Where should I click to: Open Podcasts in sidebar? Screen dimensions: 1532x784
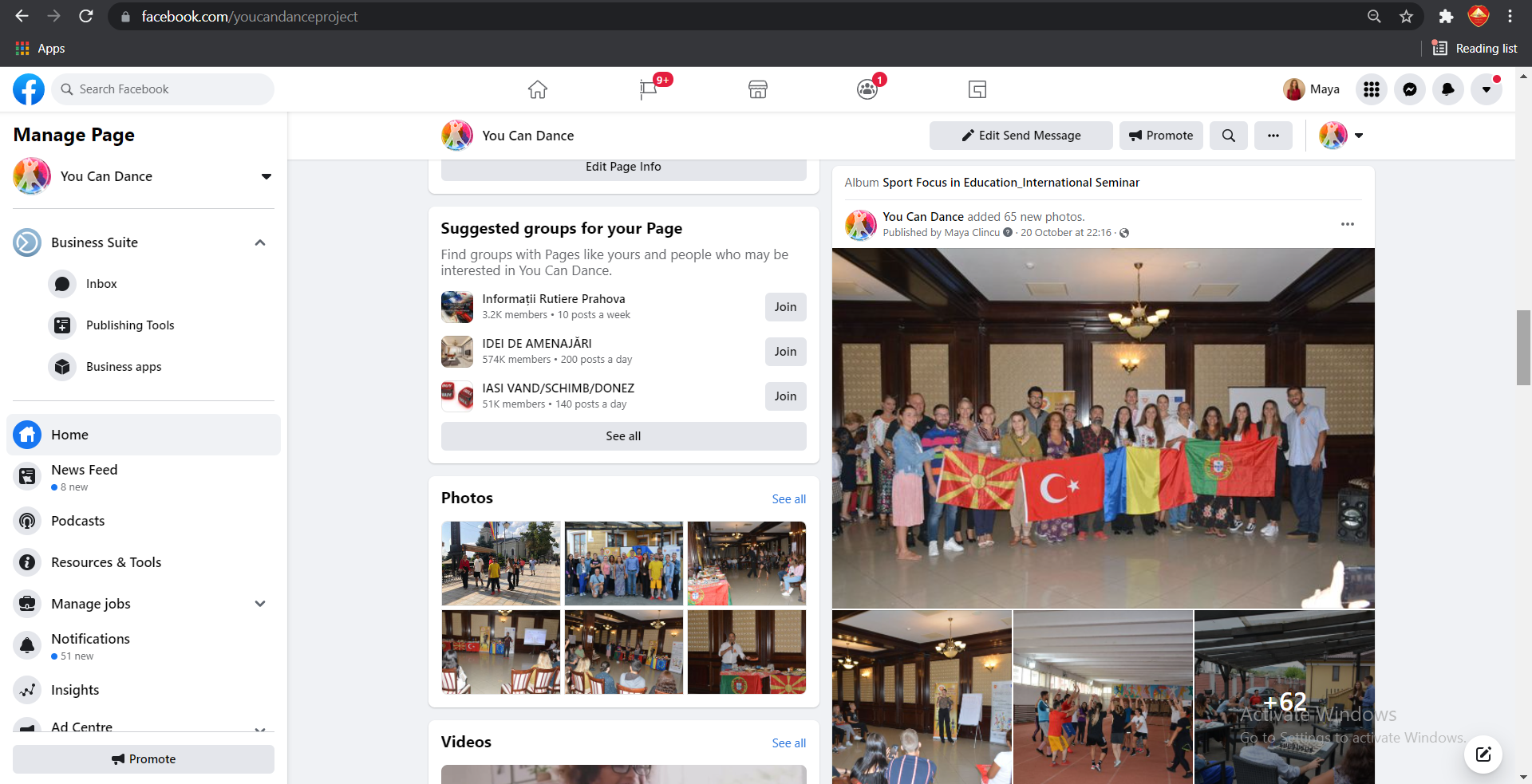(x=144, y=521)
